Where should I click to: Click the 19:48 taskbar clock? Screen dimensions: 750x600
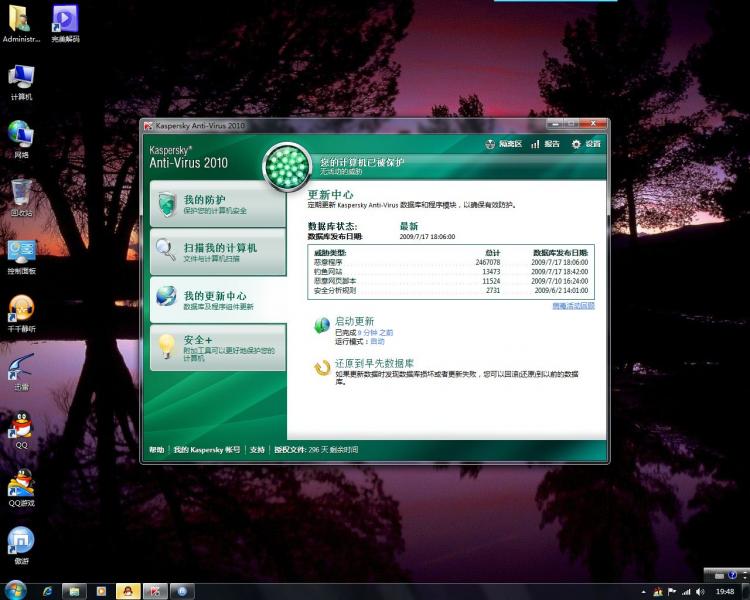pos(725,592)
